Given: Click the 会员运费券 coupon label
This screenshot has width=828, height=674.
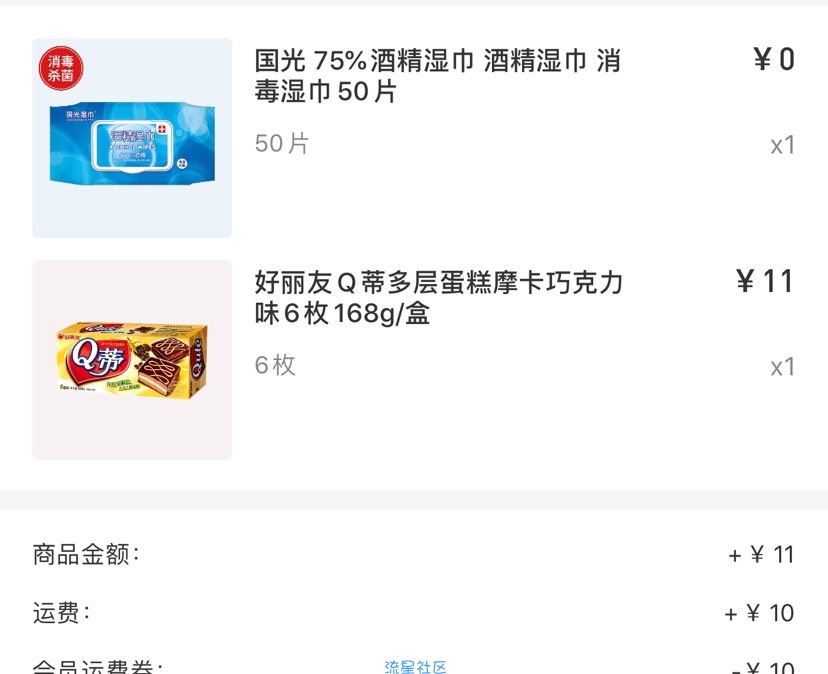Looking at the screenshot, I should point(98,667).
